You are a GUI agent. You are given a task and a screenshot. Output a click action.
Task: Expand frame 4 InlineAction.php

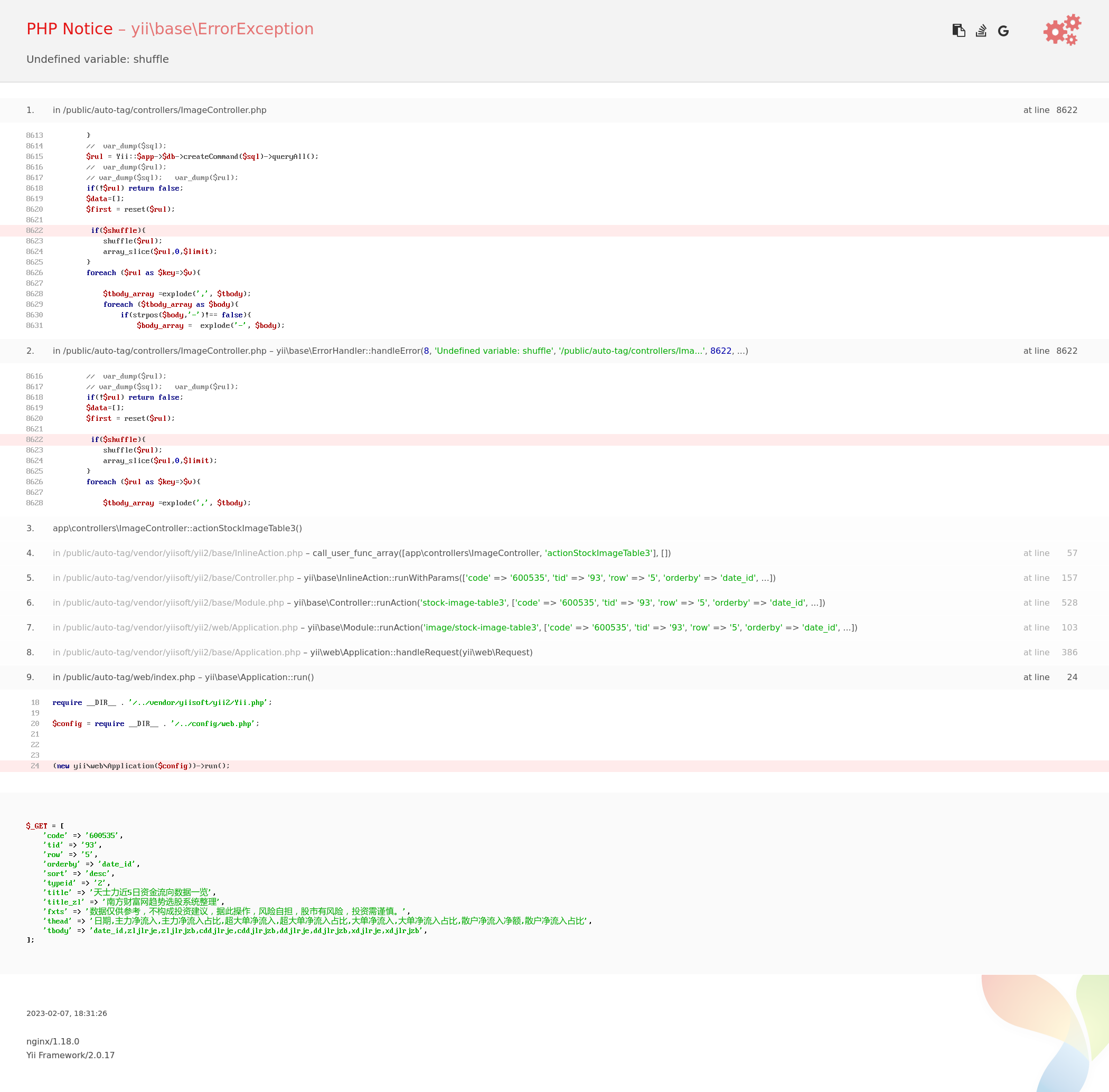tap(178, 553)
